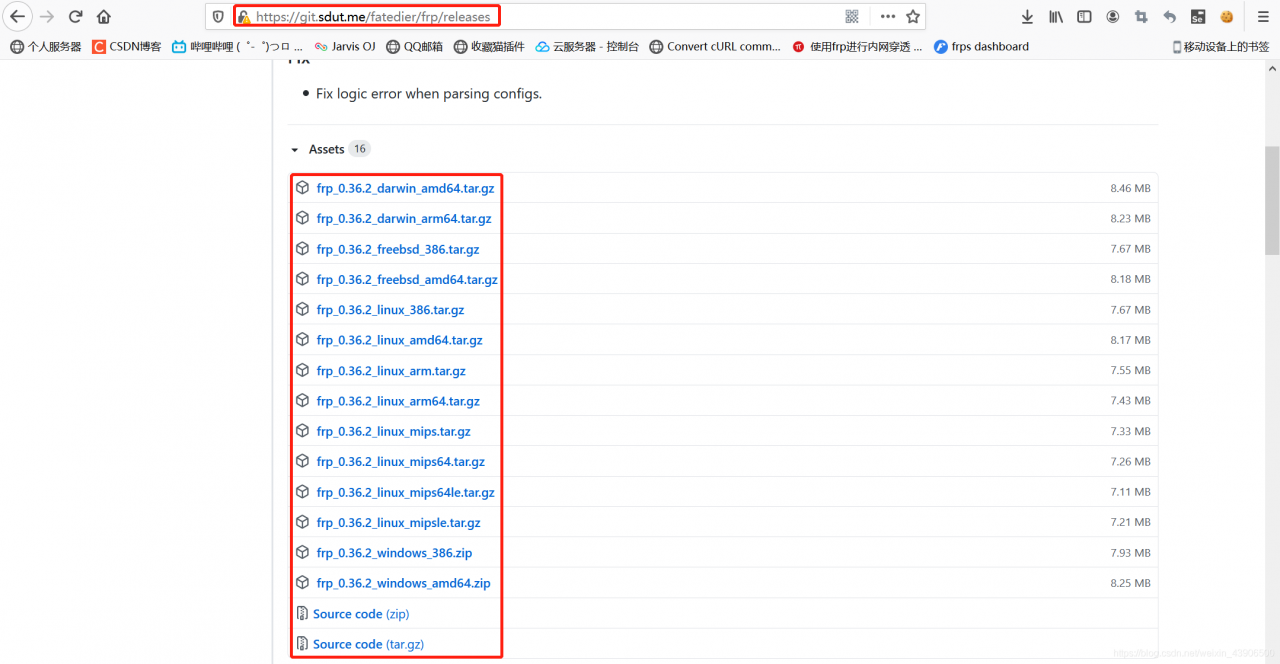Open the 哔哩哔哩 bookmark
Screen dimensions: 1280x664
[x=237, y=46]
